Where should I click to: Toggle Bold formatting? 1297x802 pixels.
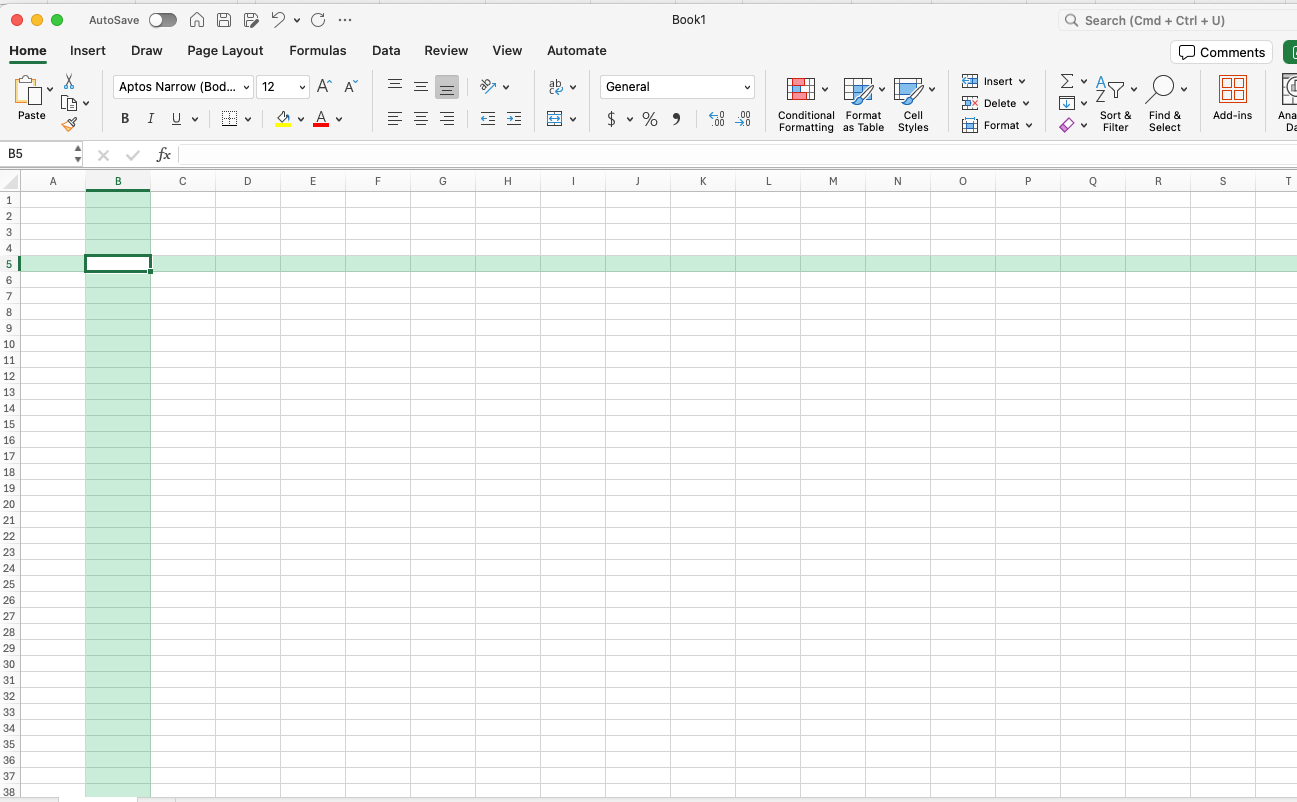125,119
